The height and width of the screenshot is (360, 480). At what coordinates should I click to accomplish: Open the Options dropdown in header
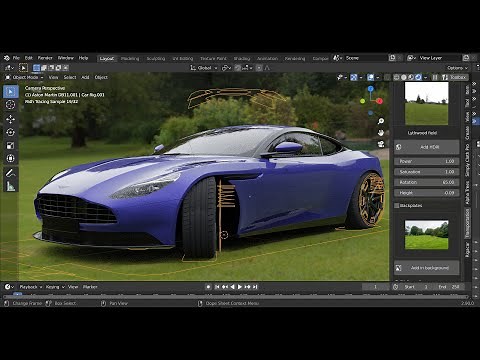(458, 68)
